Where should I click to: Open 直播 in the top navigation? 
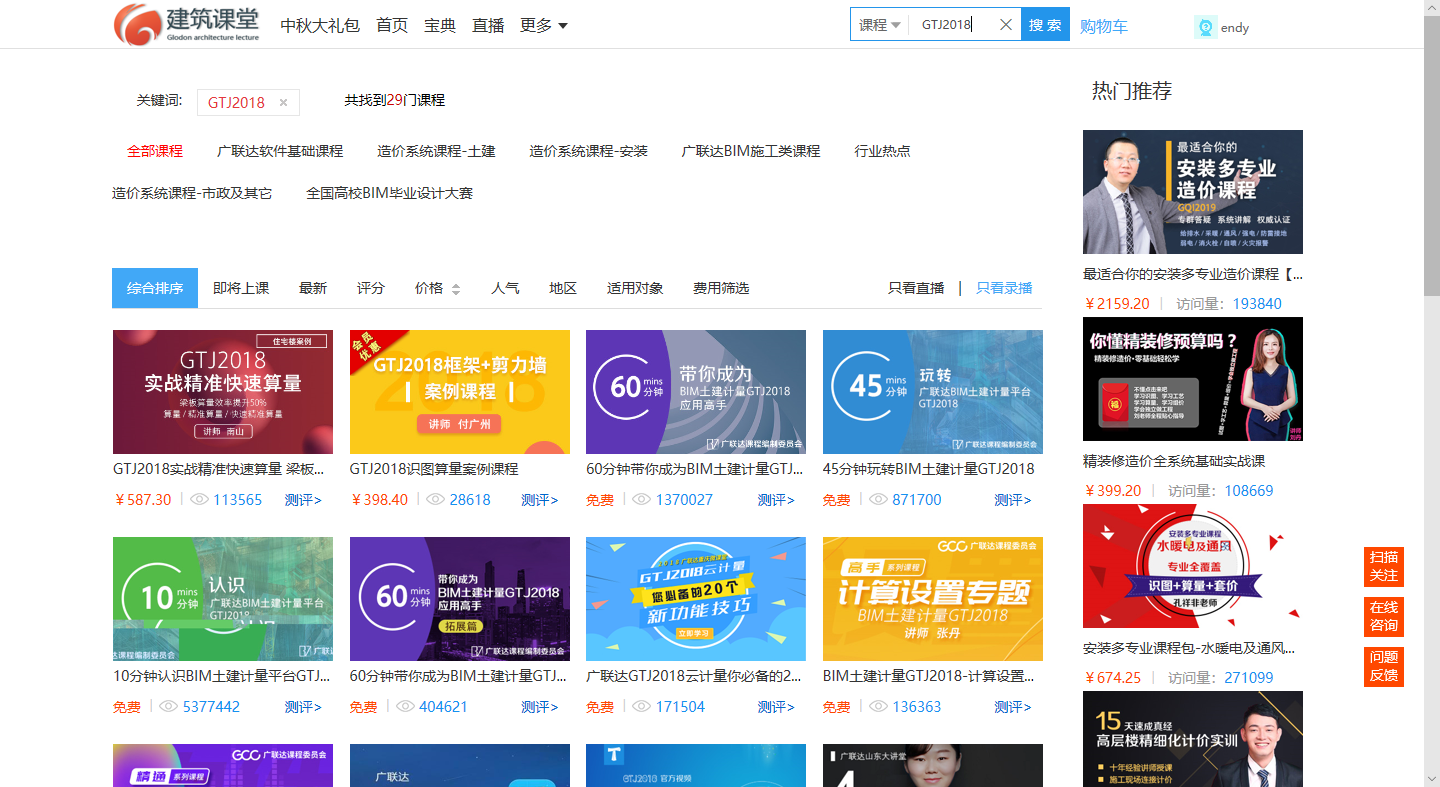488,25
